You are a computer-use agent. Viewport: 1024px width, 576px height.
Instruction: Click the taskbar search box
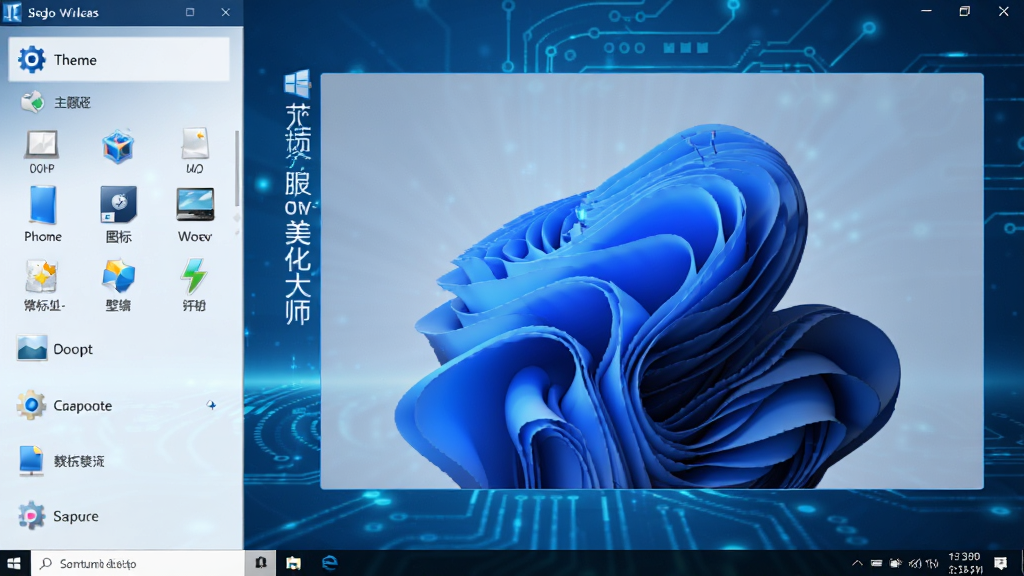point(137,563)
